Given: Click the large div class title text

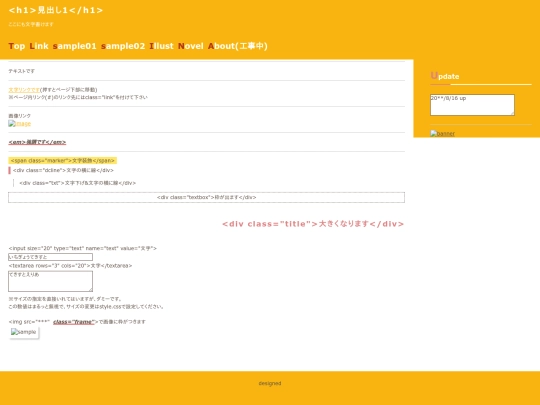Looking at the screenshot, I should tap(313, 224).
